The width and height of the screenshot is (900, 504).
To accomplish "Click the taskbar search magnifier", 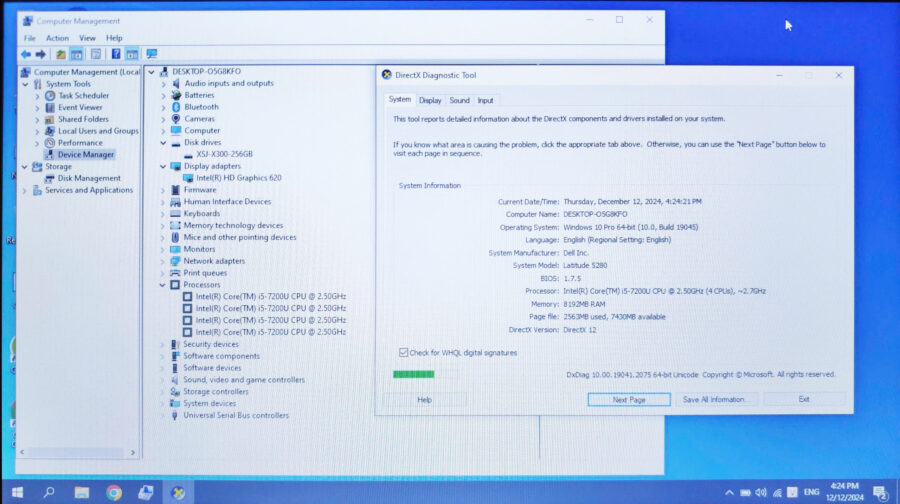I will point(49,492).
